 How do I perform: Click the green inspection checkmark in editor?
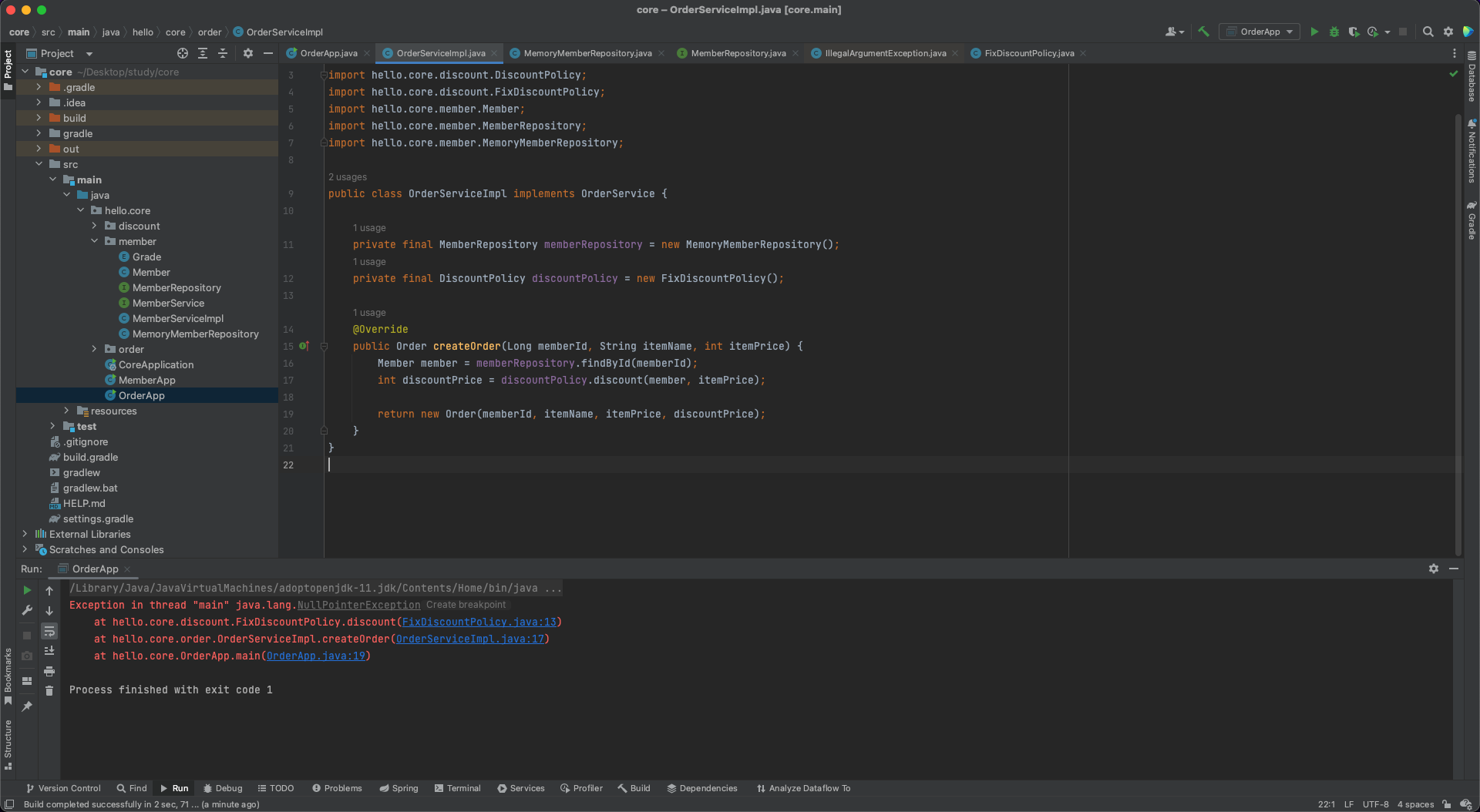[x=1453, y=74]
